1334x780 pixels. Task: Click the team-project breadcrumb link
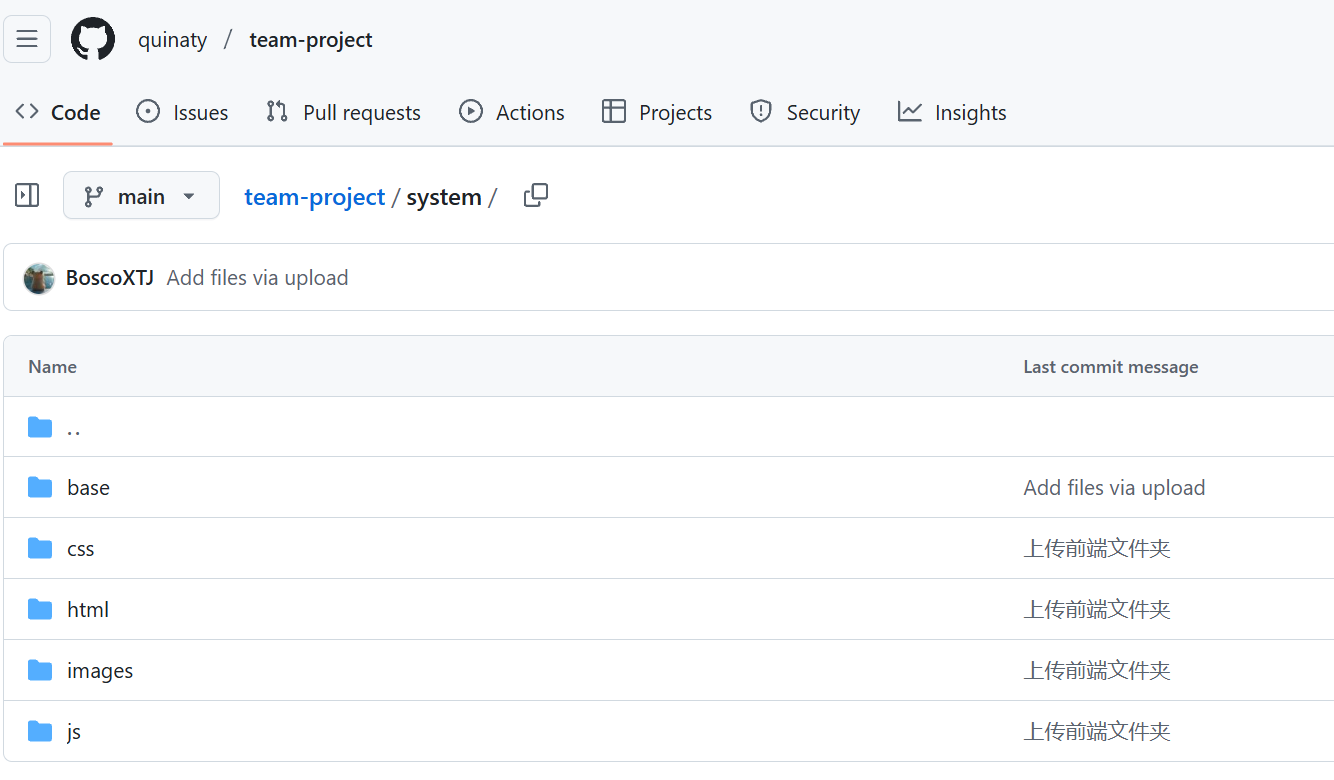point(314,197)
